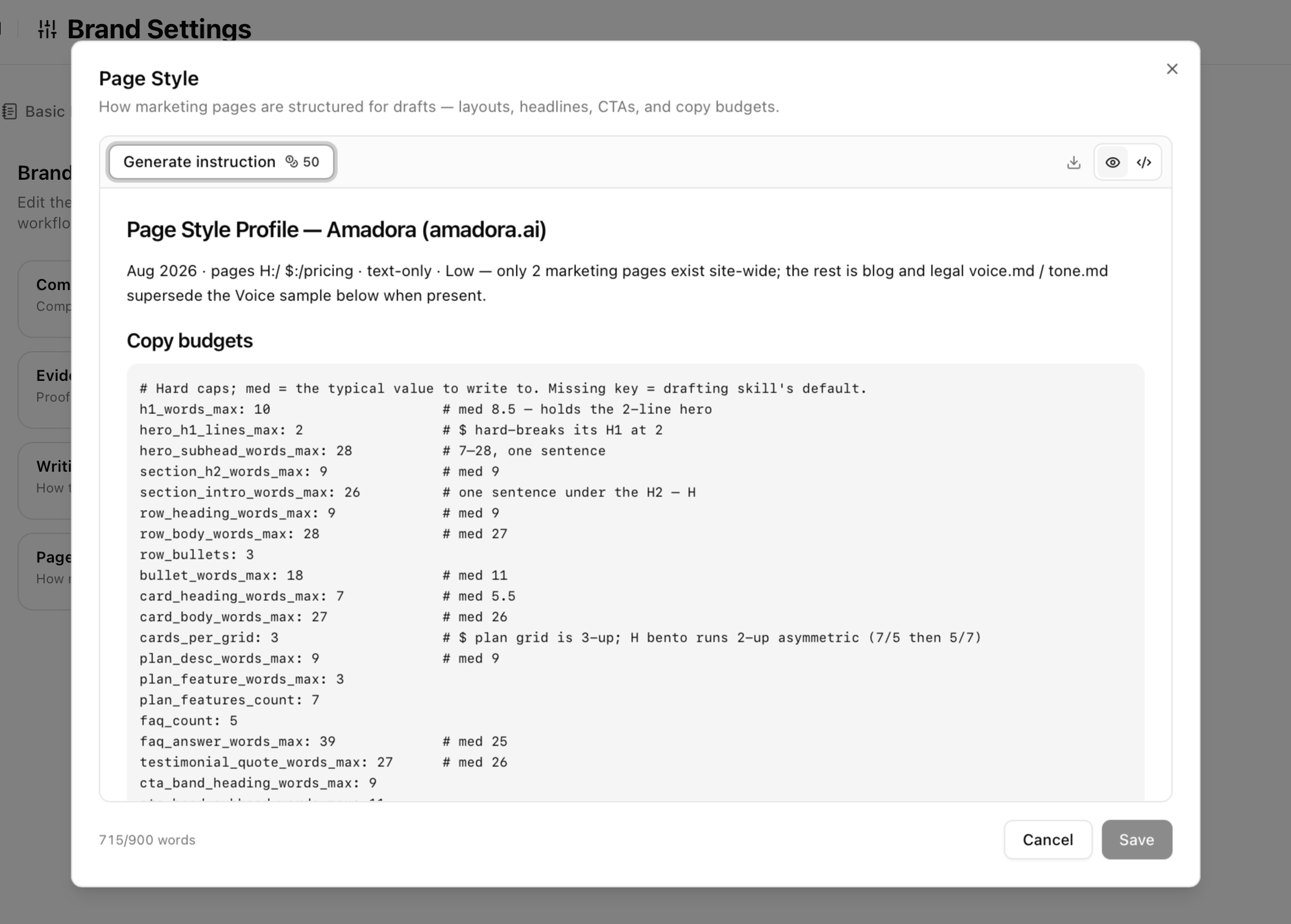Close the Page Style dialog
This screenshot has height=924, width=1291.
click(x=1172, y=69)
